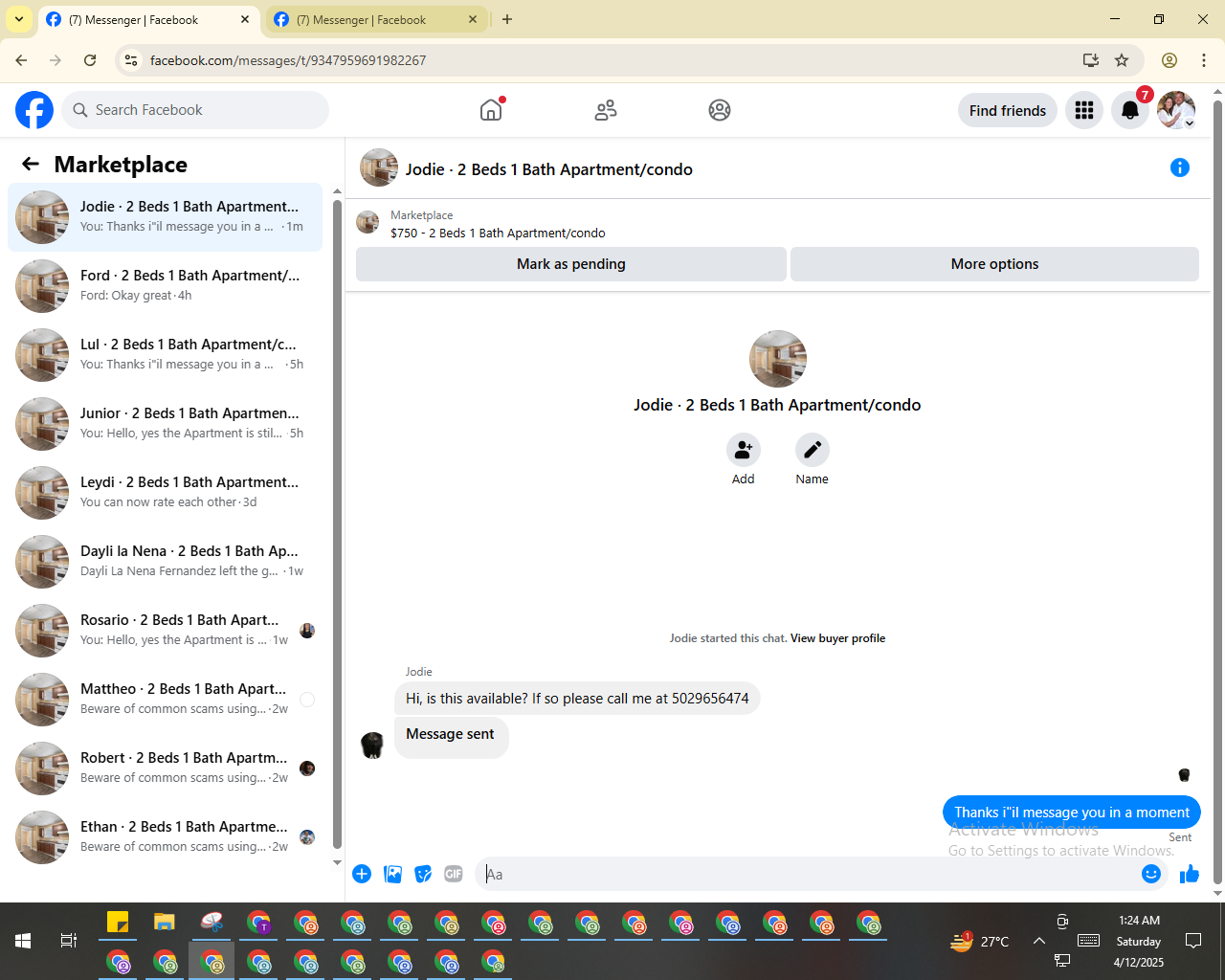1225x980 pixels.
Task: Go back using the Marketplace back arrow
Action: click(x=31, y=165)
